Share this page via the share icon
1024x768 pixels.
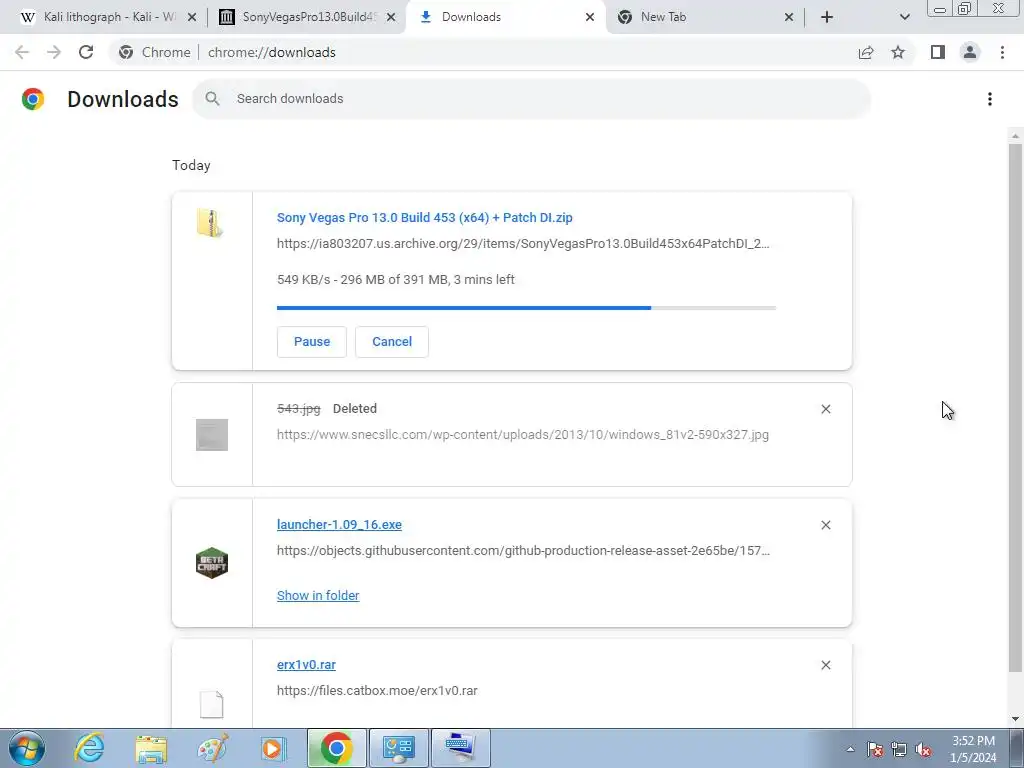pos(866,52)
